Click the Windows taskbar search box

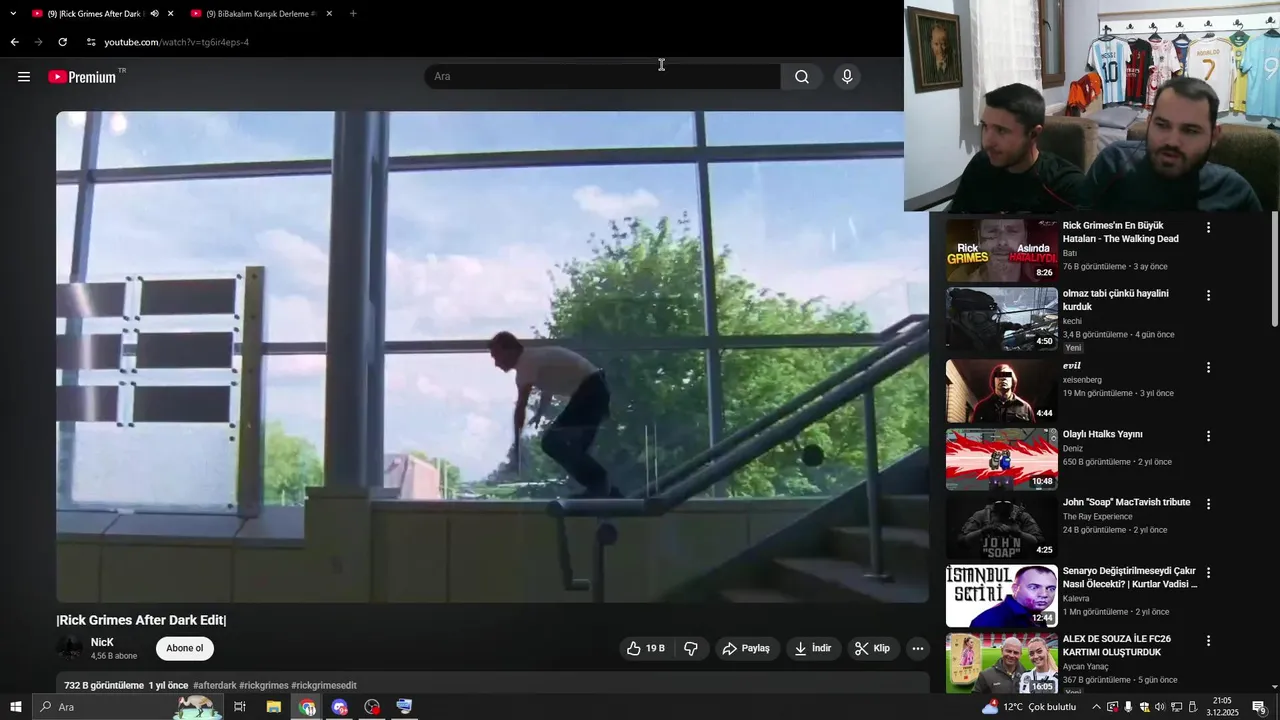[128, 707]
